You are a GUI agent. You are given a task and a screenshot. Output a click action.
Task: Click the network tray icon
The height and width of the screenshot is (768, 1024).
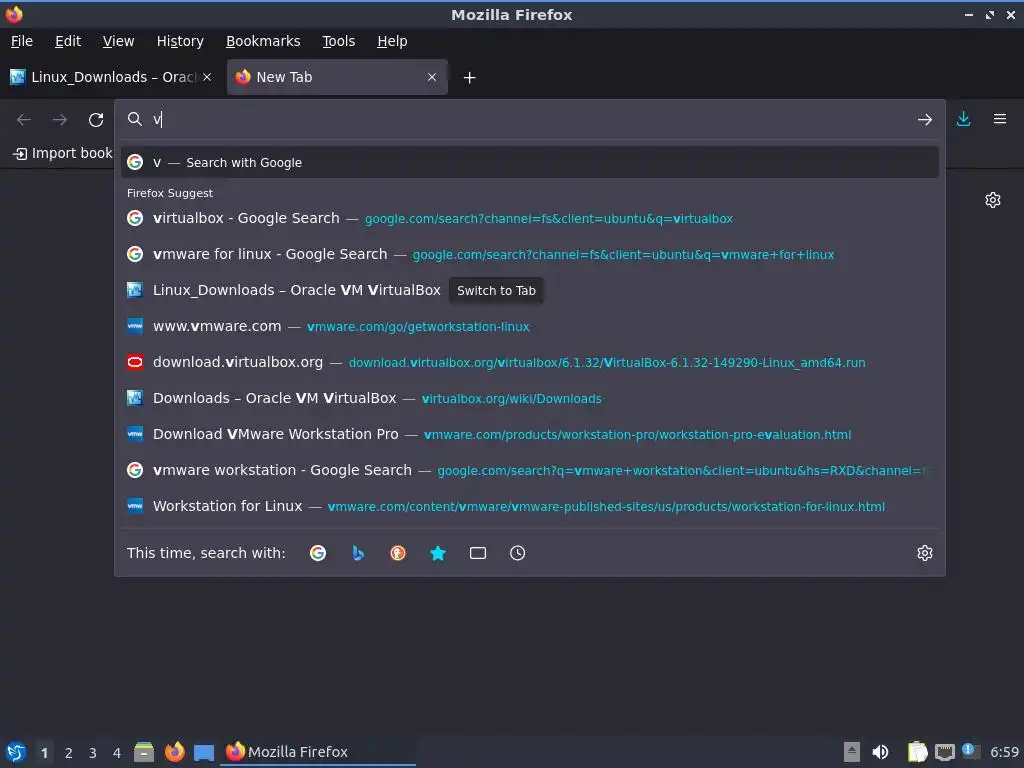[944, 752]
